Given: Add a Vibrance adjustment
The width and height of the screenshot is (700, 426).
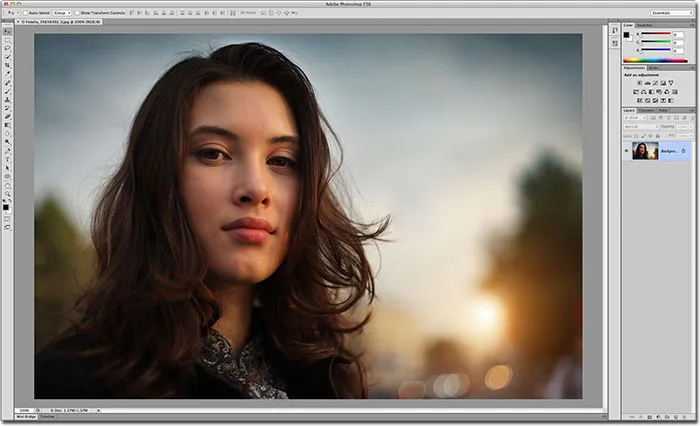Looking at the screenshot, I should (671, 83).
